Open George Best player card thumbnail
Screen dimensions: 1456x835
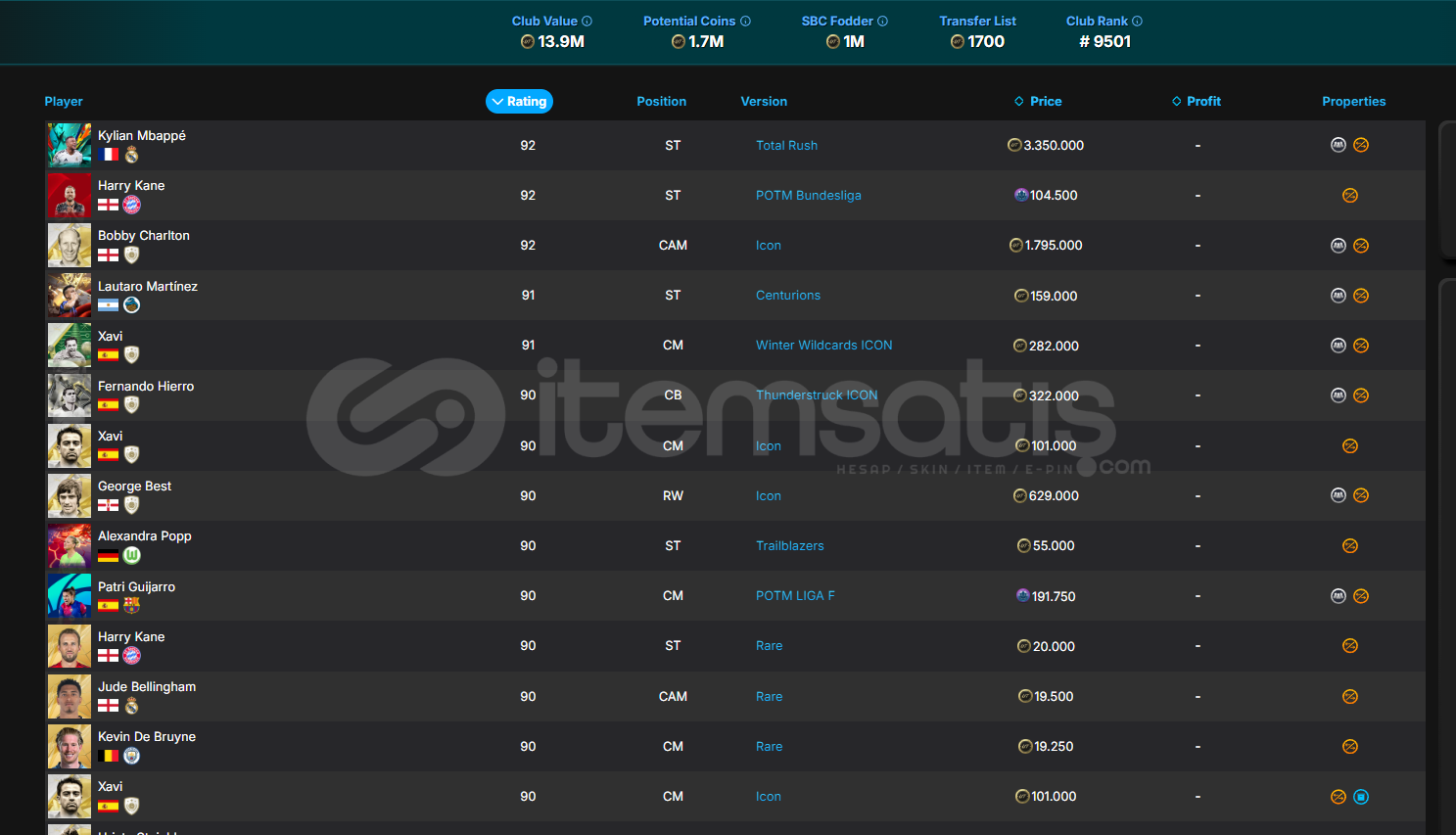tap(70, 495)
